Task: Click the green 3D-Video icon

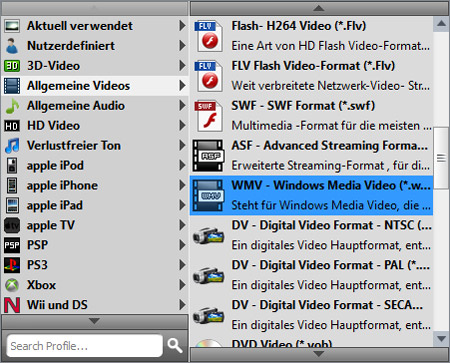Action: (12, 66)
